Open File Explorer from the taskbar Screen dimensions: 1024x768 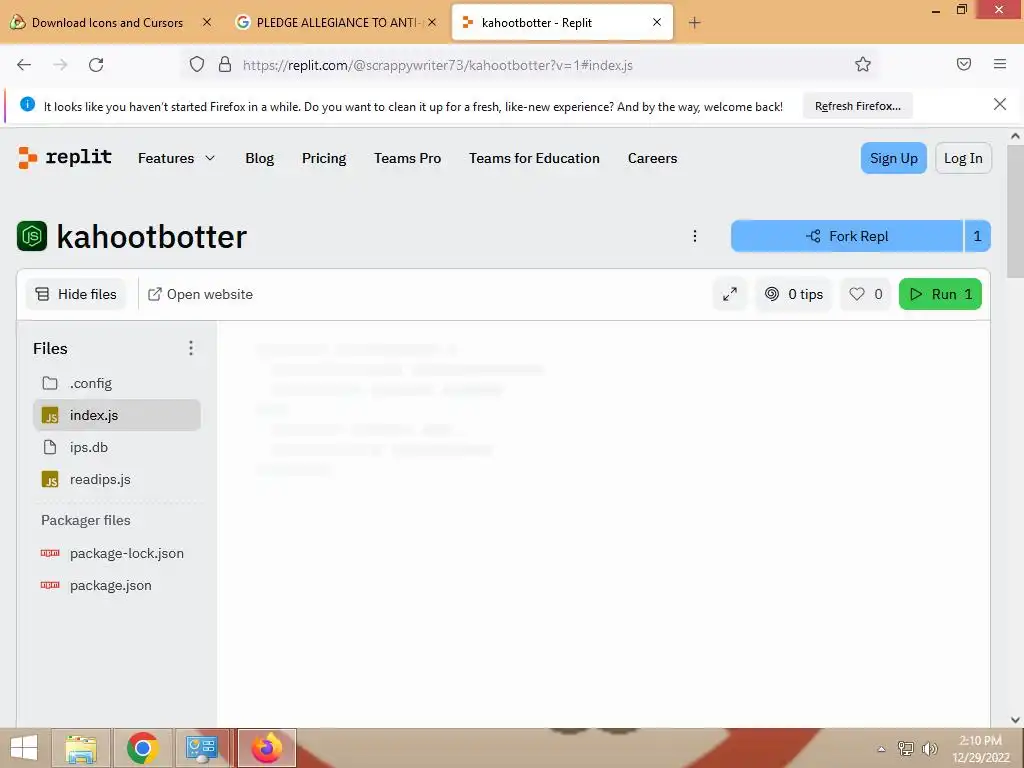(x=82, y=748)
